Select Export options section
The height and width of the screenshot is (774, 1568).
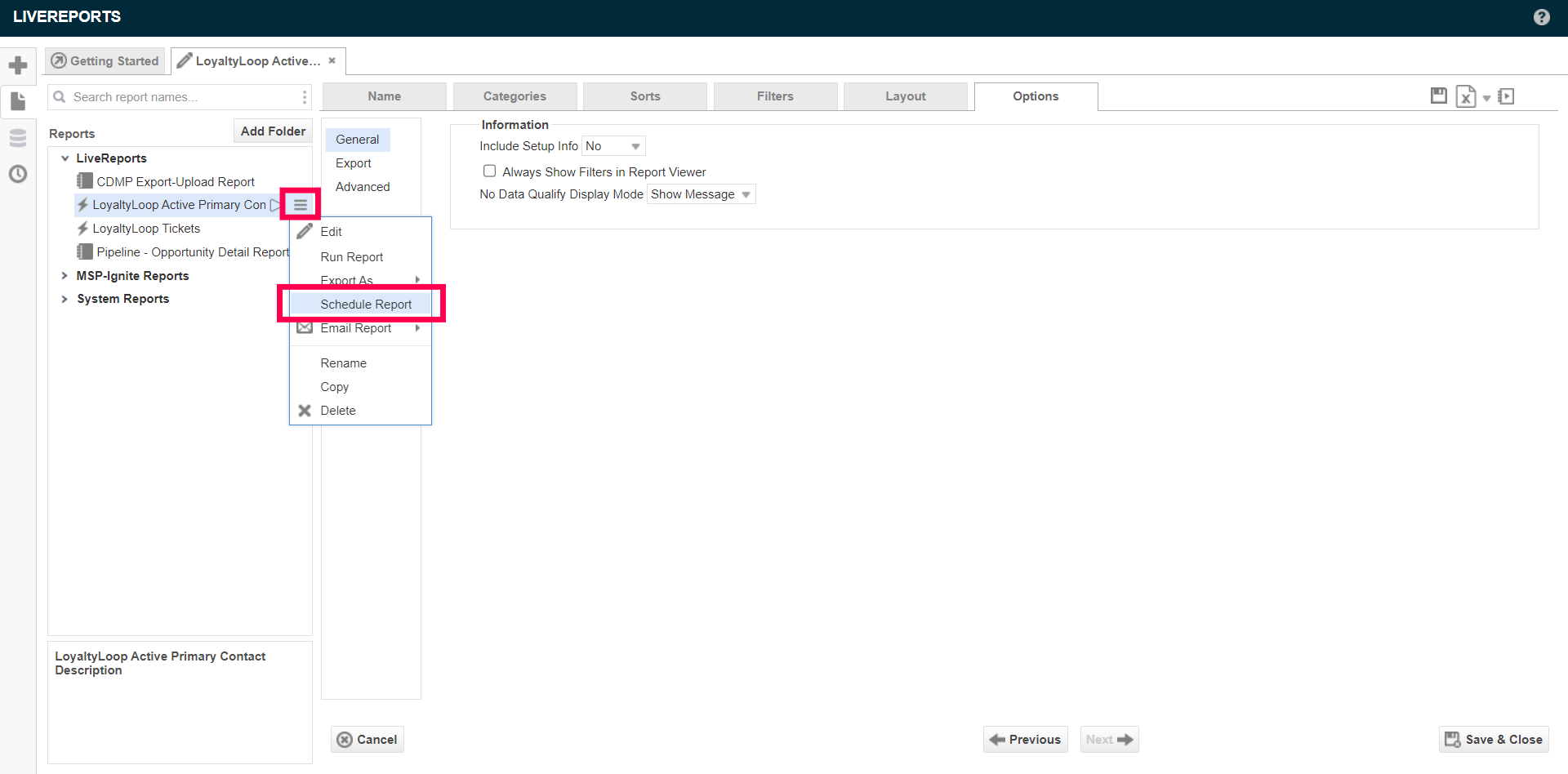(354, 163)
